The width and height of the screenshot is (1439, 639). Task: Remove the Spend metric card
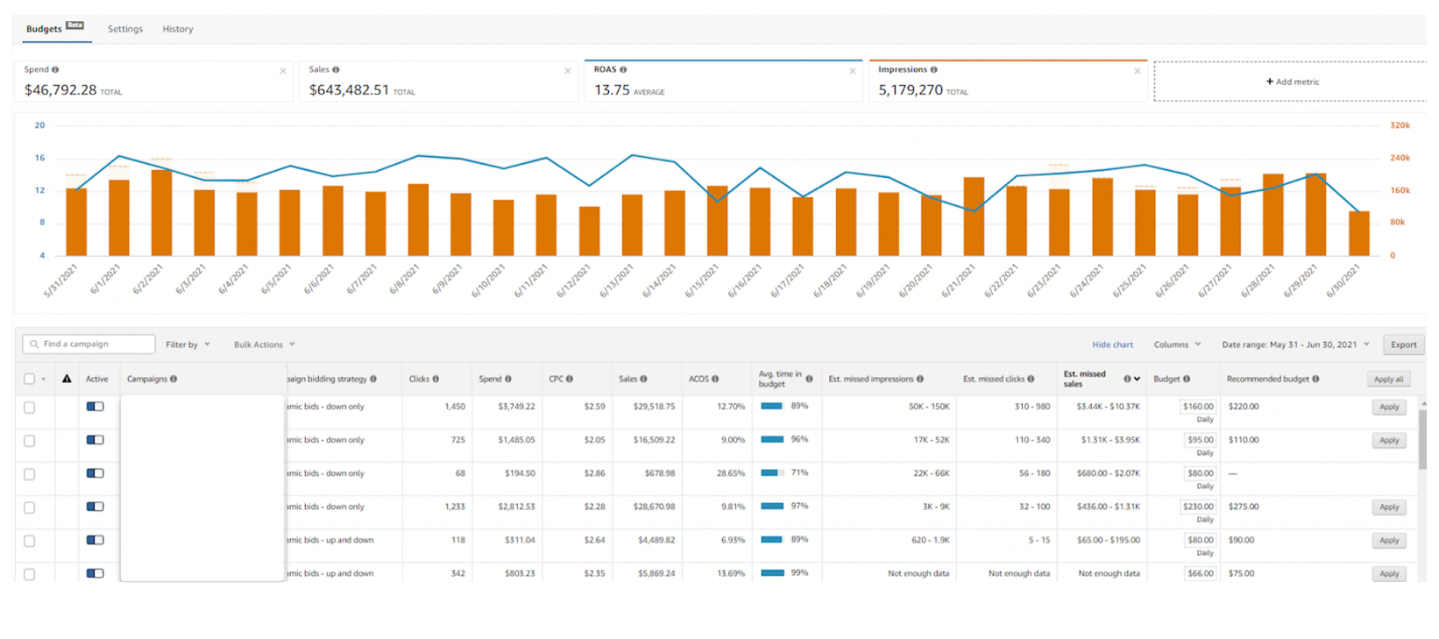pos(282,71)
